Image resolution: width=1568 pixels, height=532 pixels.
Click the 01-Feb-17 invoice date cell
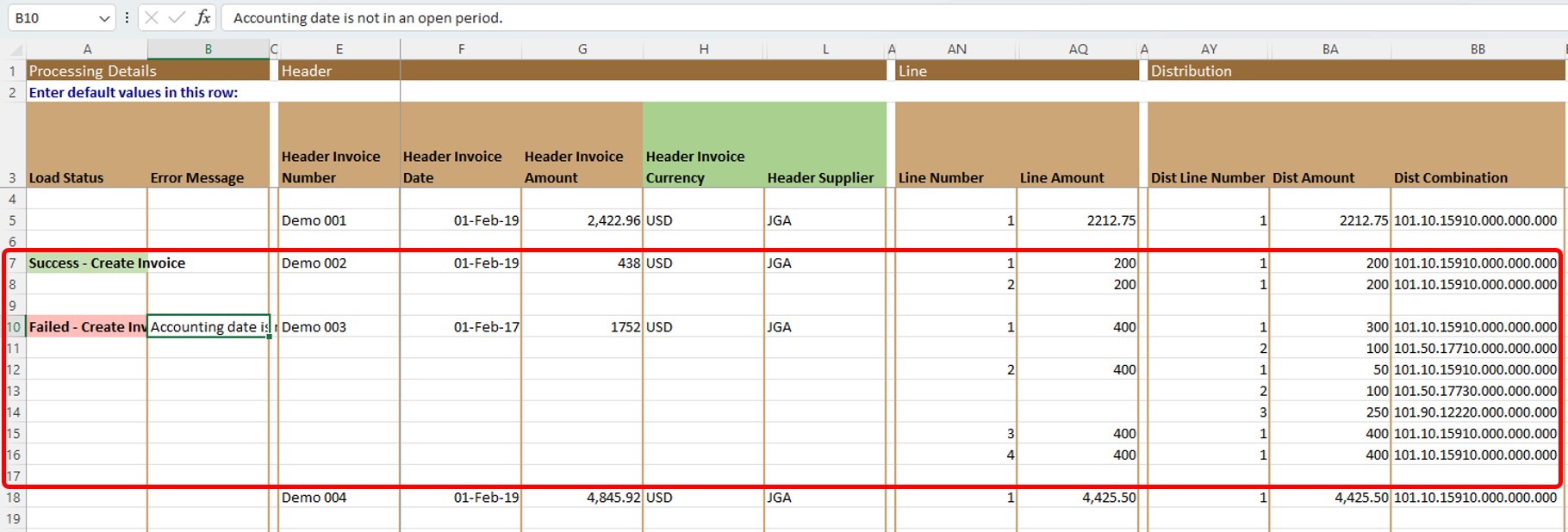click(461, 327)
